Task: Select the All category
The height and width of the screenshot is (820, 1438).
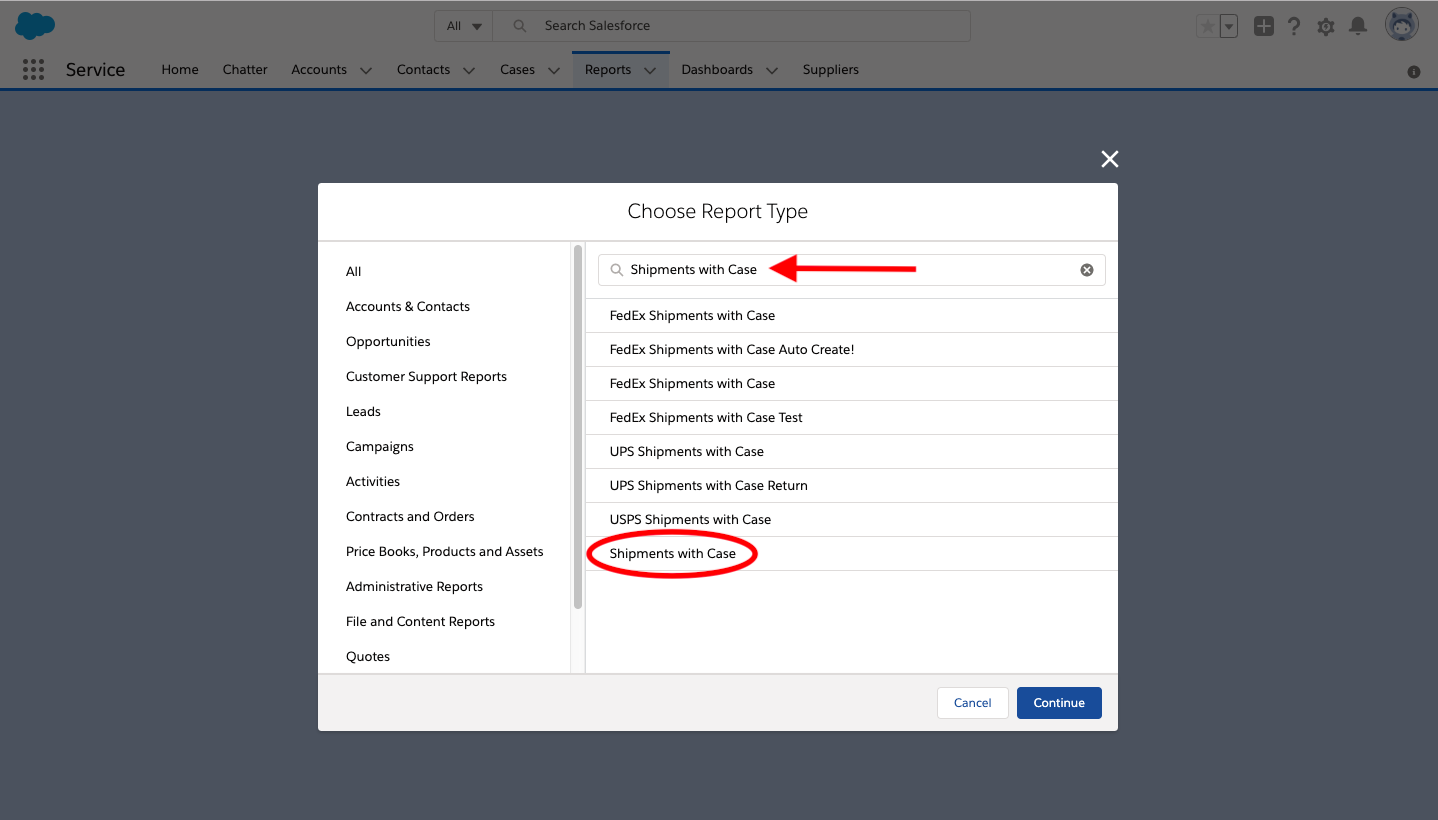Action: (353, 272)
